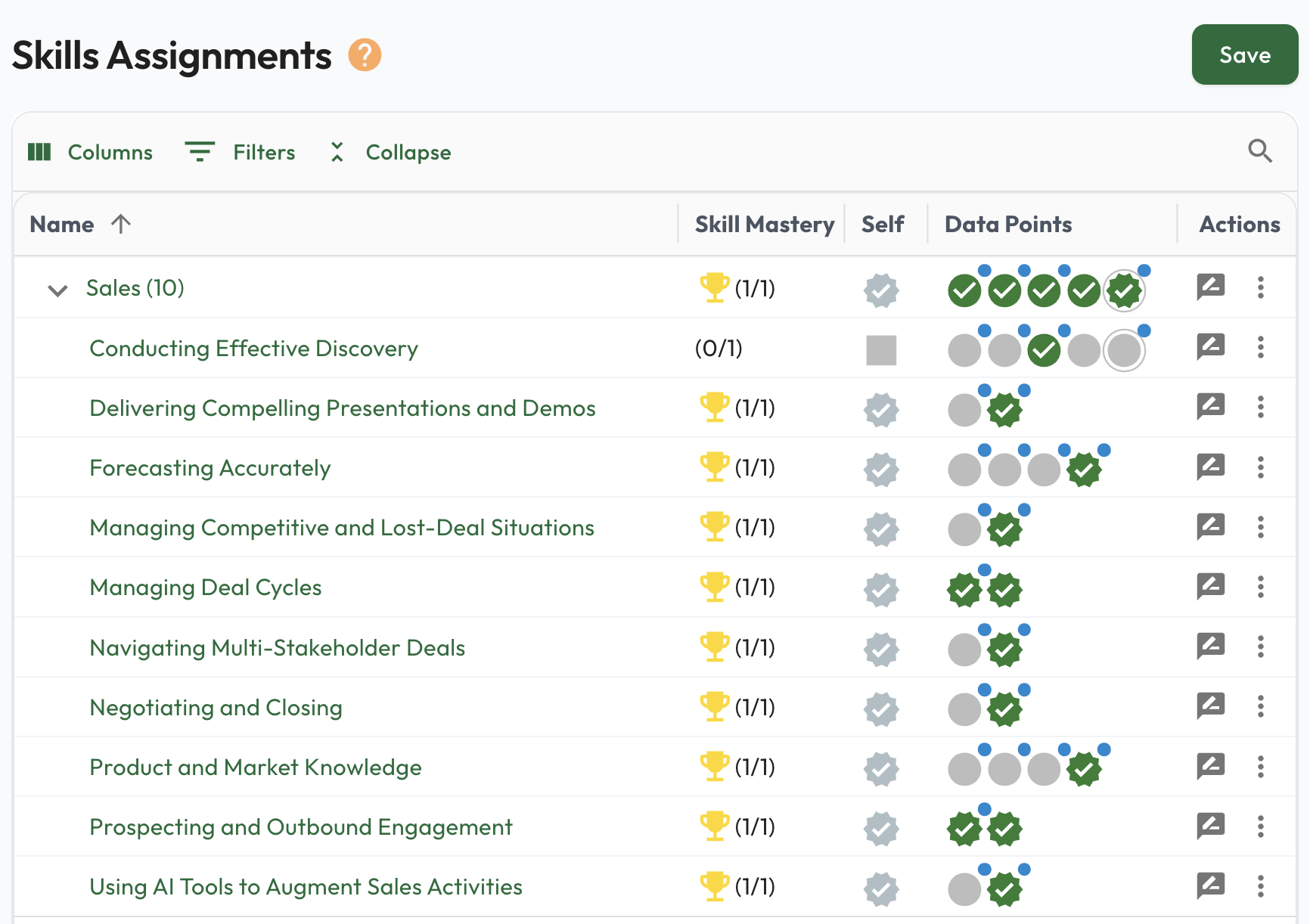Open the feedback icon for Negotiating and Closing
The image size is (1310, 924).
pyautogui.click(x=1211, y=706)
